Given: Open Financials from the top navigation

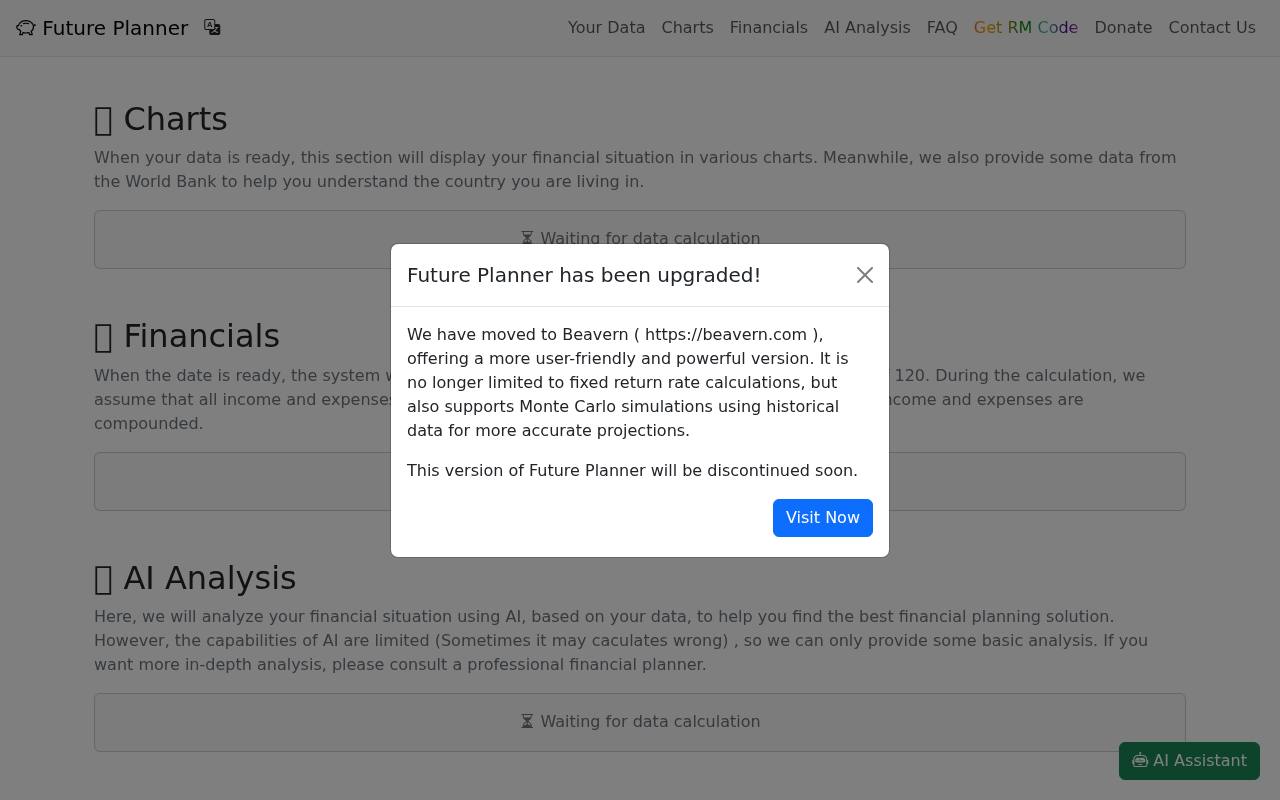Looking at the screenshot, I should [x=769, y=28].
